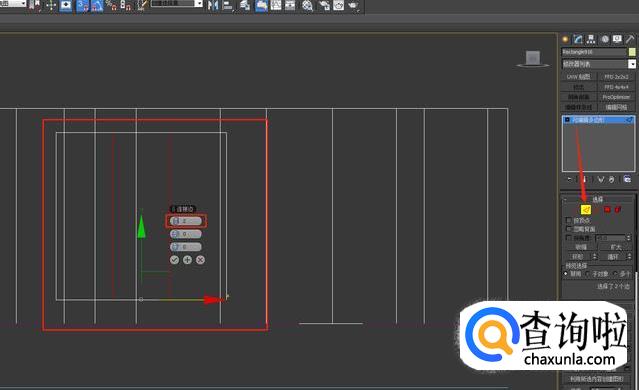Click the connect segments value field
639x390 pixels.
tap(186, 221)
